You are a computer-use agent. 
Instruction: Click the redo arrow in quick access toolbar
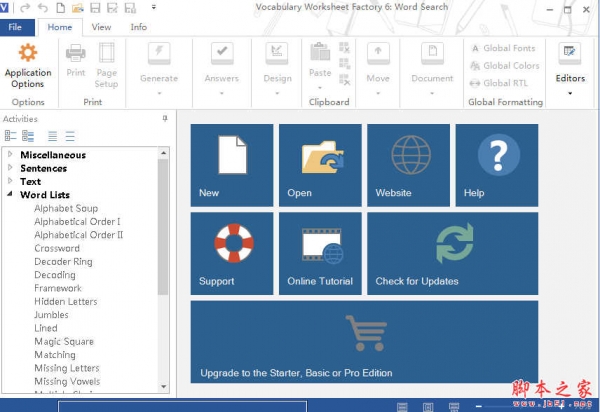click(x=25, y=7)
